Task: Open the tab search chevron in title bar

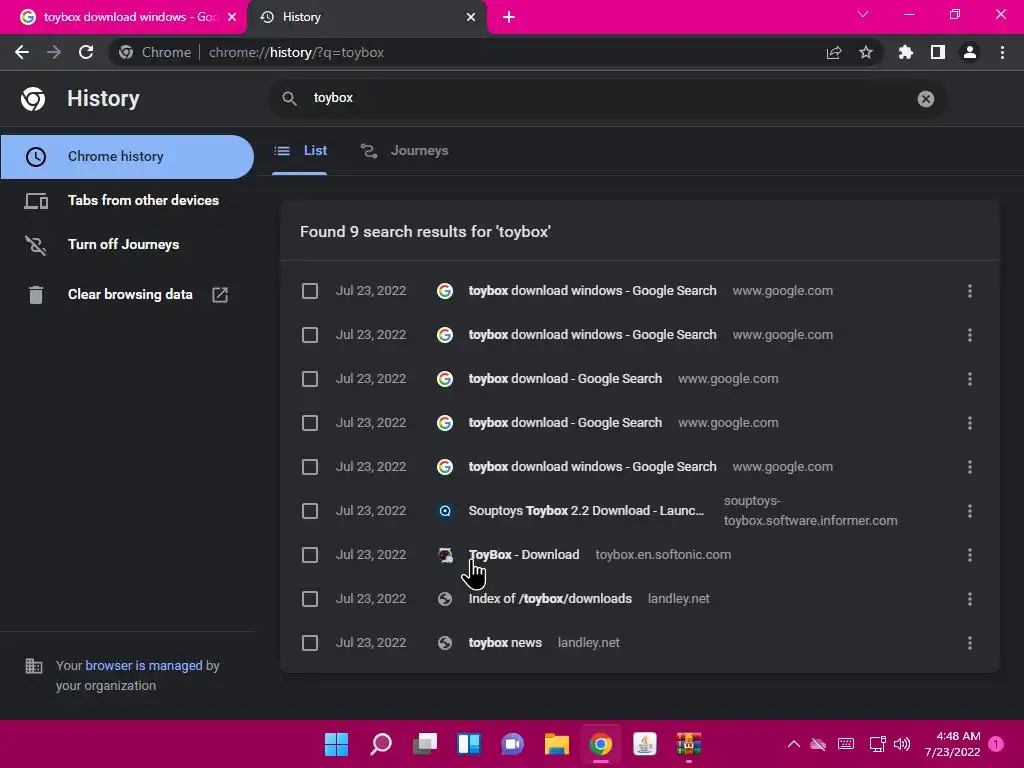Action: click(863, 14)
